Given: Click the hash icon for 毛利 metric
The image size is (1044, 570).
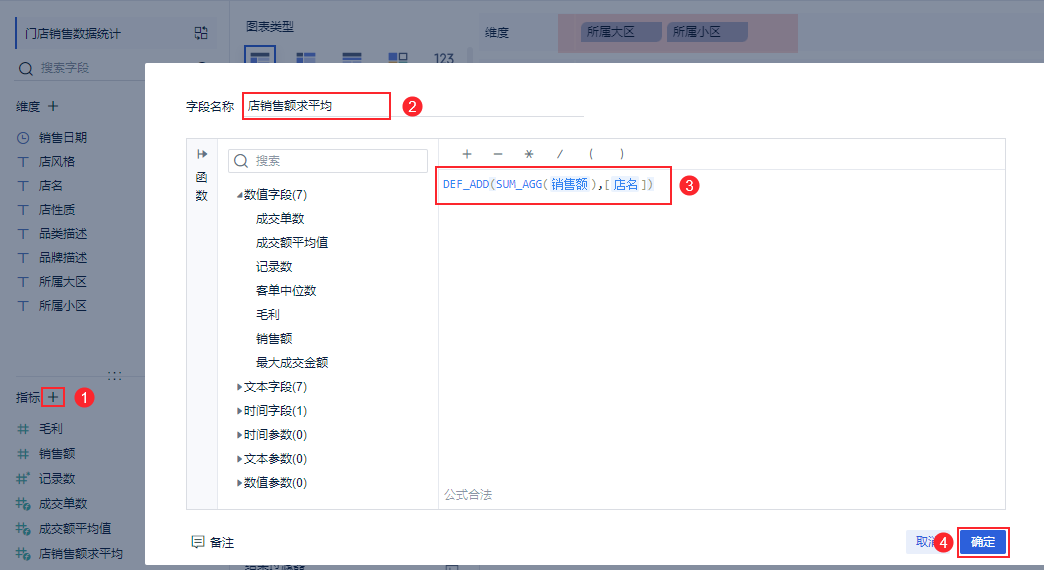Looking at the screenshot, I should 23,429.
